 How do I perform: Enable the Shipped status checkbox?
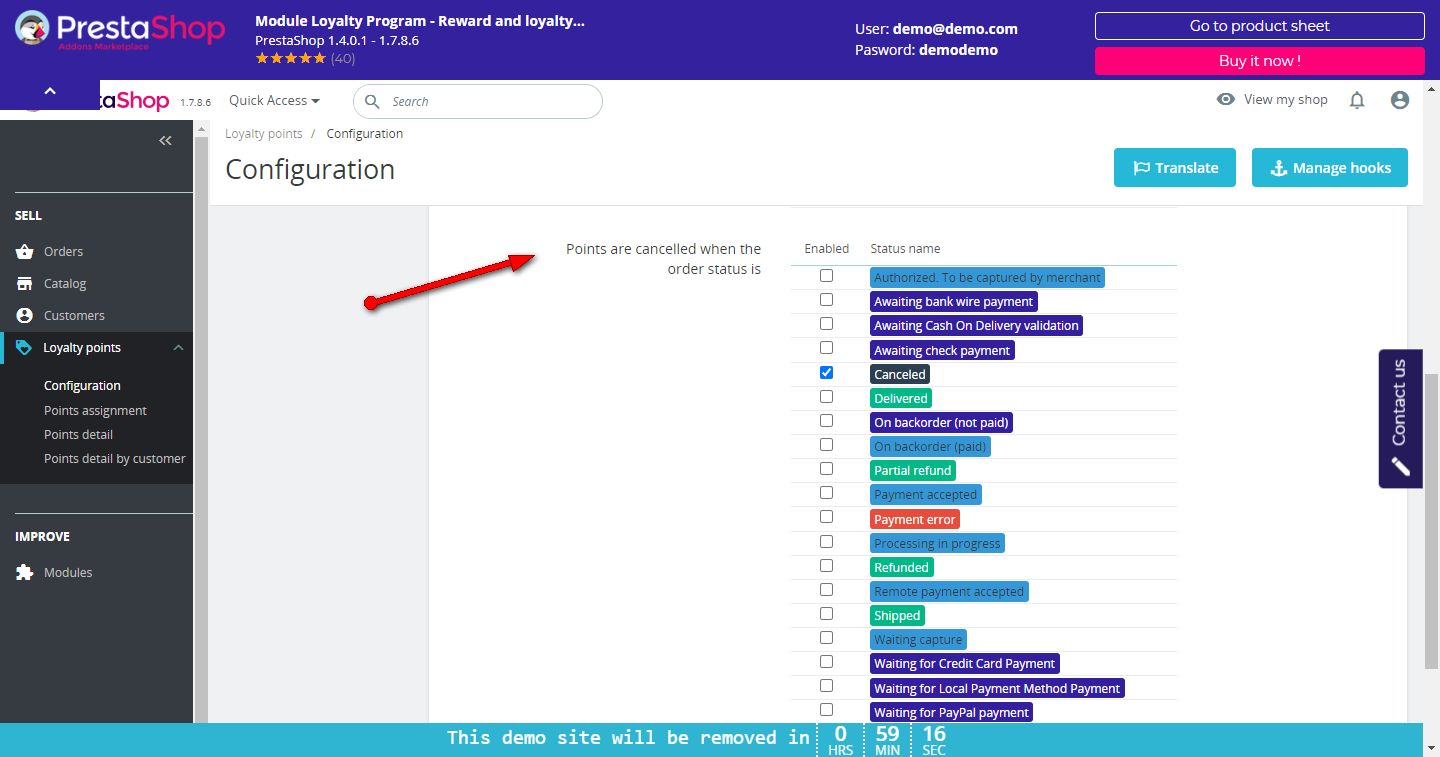click(x=826, y=613)
